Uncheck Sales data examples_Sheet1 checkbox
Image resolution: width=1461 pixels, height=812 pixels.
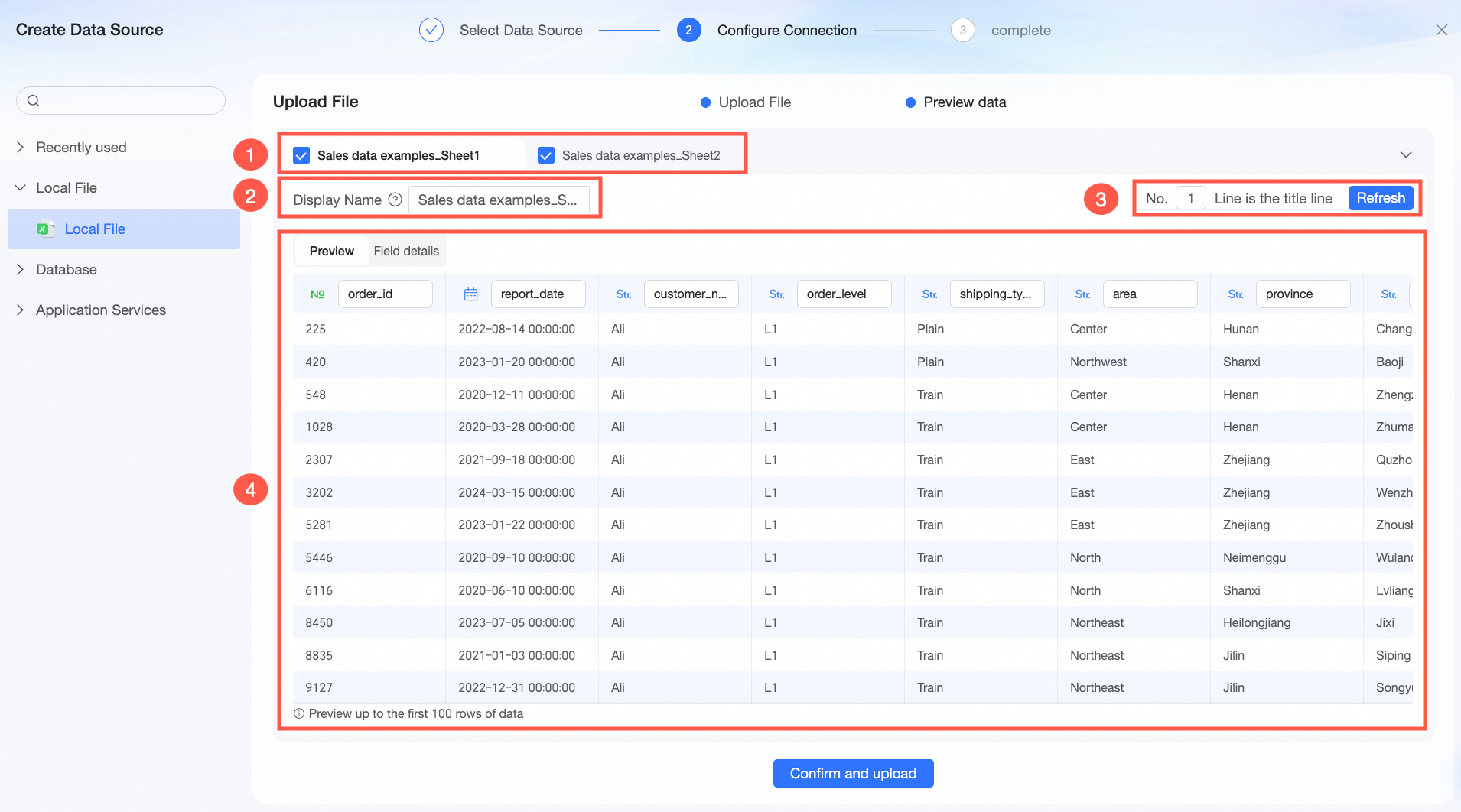click(302, 155)
